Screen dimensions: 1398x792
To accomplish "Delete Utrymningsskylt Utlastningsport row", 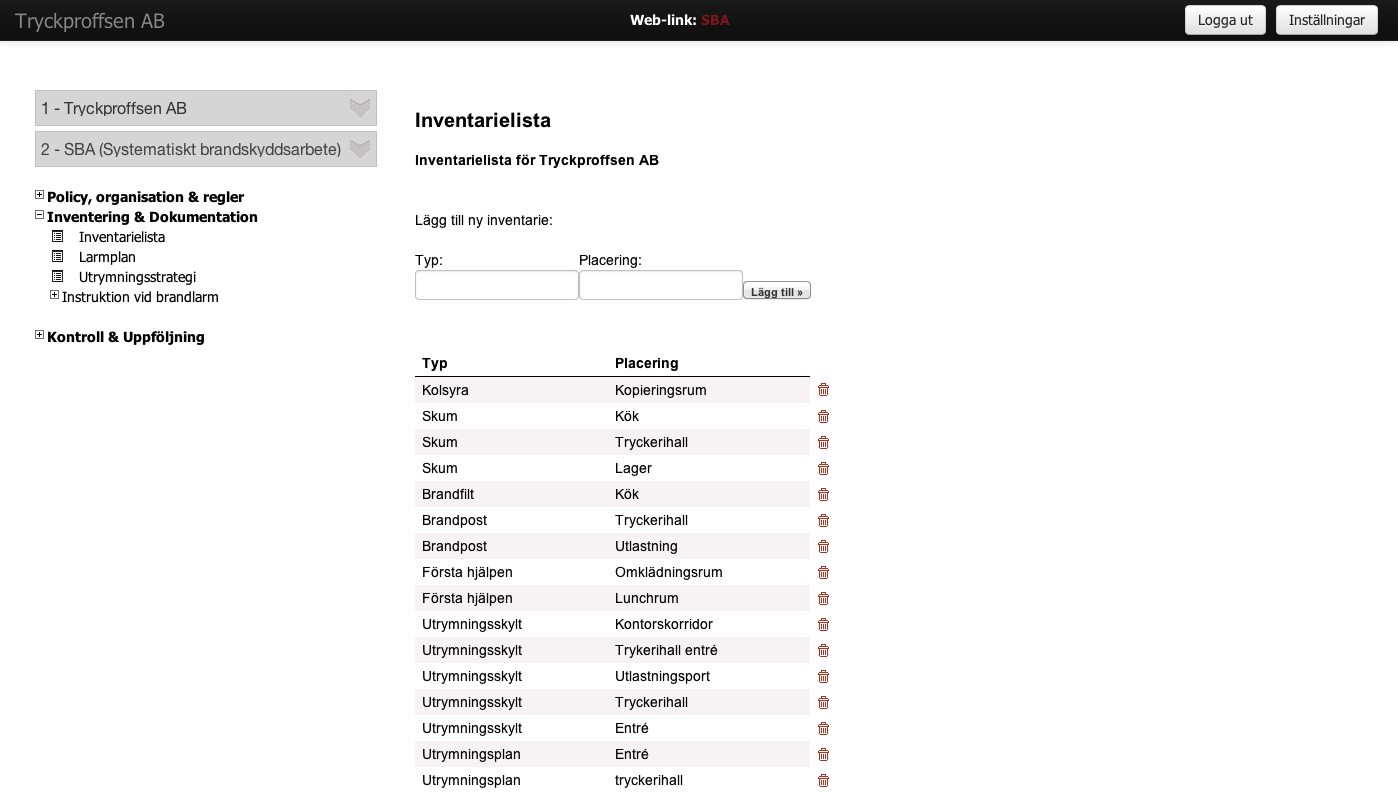I will point(824,676).
